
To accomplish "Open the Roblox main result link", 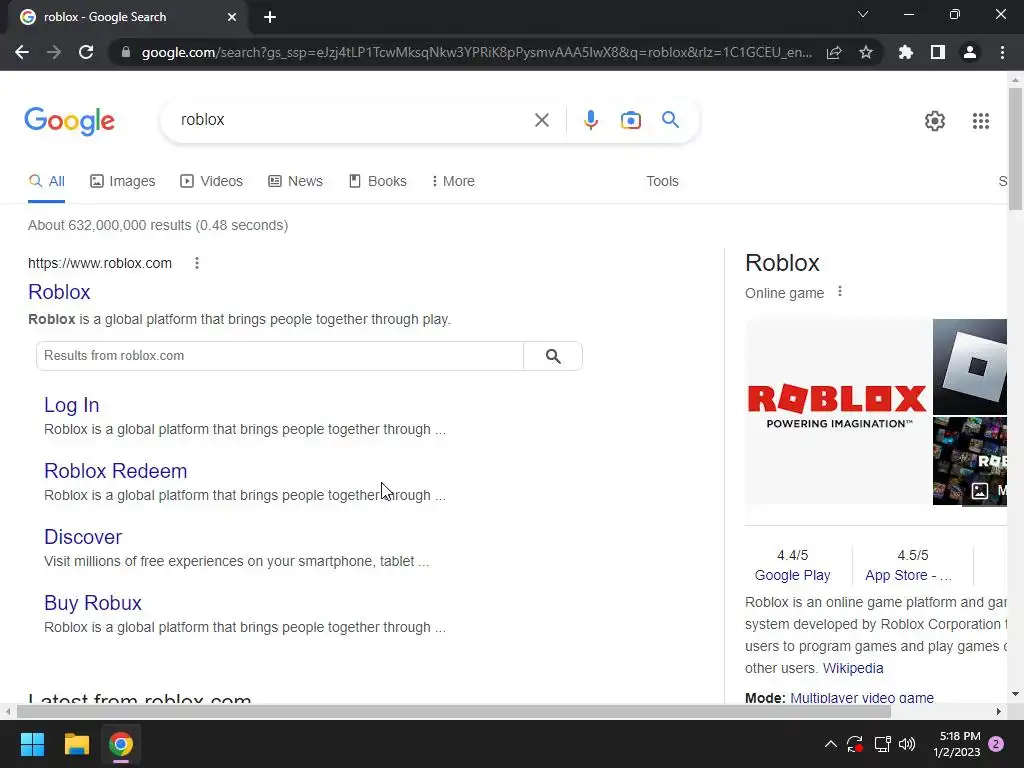I will (x=59, y=292).
